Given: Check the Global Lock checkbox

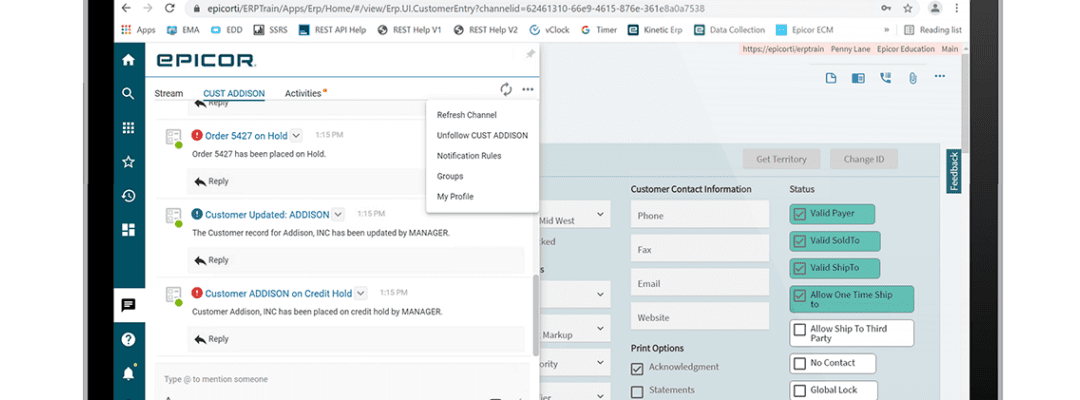Looking at the screenshot, I should (x=799, y=391).
